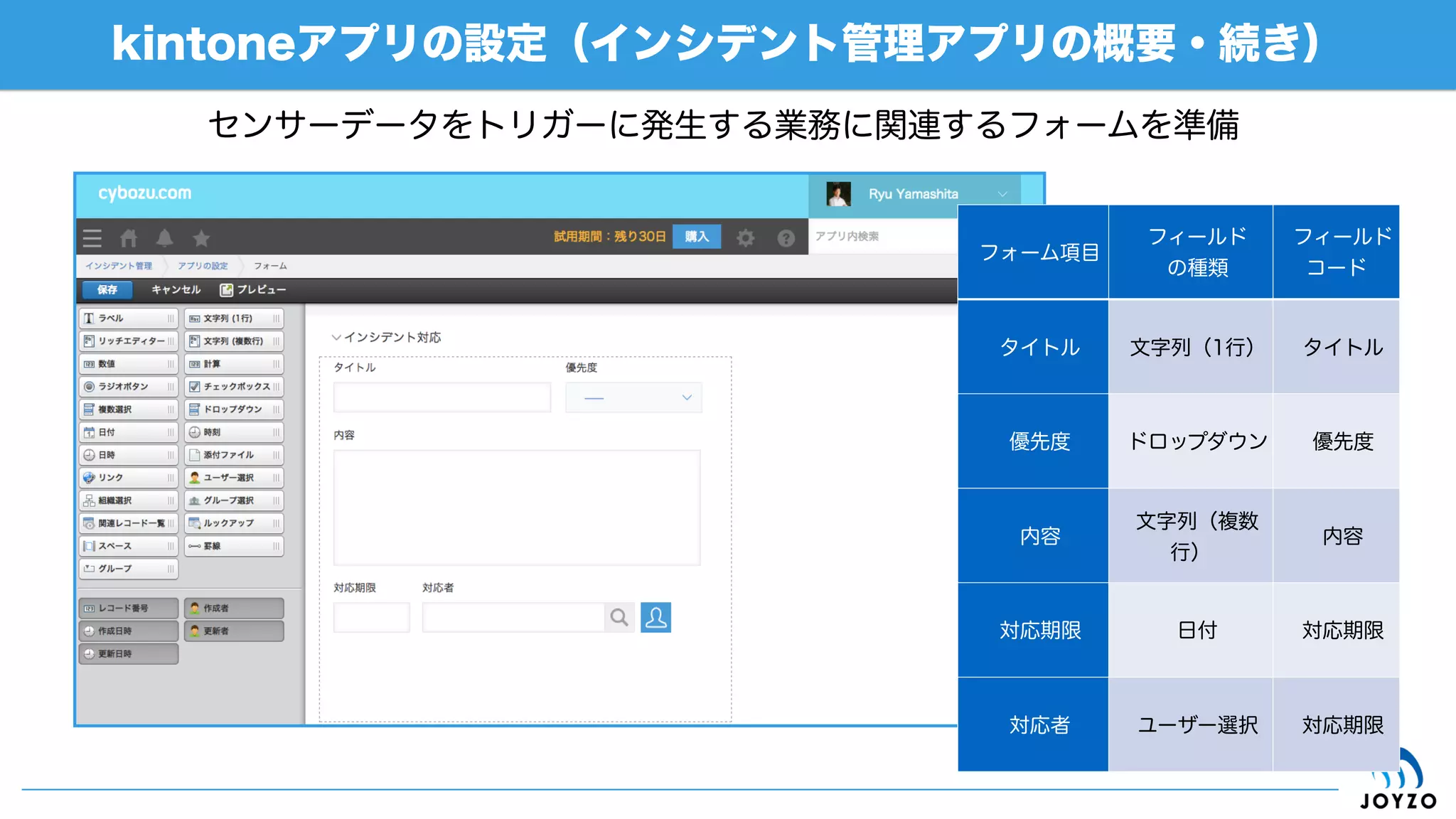Select the 更新日時 field tool
The width and height of the screenshot is (1456, 819).
(x=128, y=653)
